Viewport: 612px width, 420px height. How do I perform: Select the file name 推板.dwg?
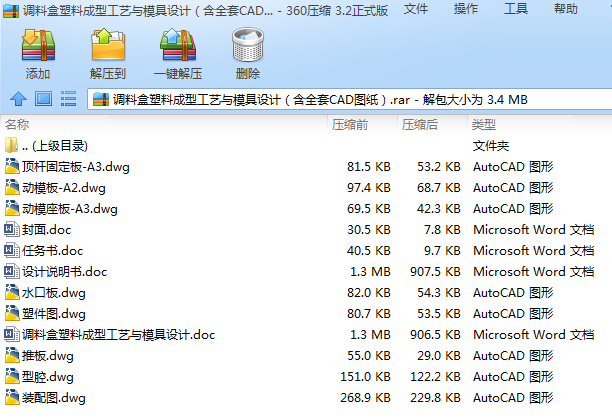coord(48,356)
